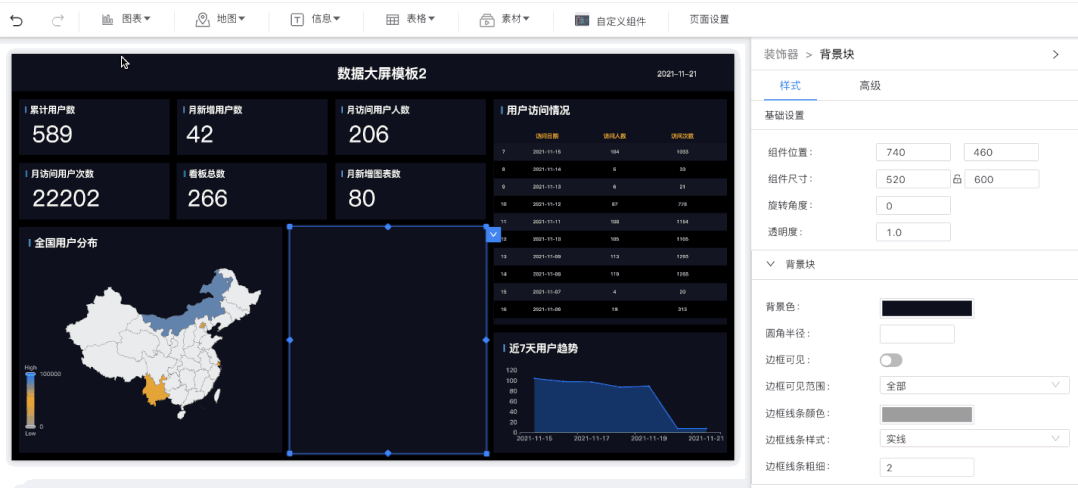This screenshot has width=1078, height=488.
Task: Toggle the 边框可见 border visible switch
Action: click(891, 360)
